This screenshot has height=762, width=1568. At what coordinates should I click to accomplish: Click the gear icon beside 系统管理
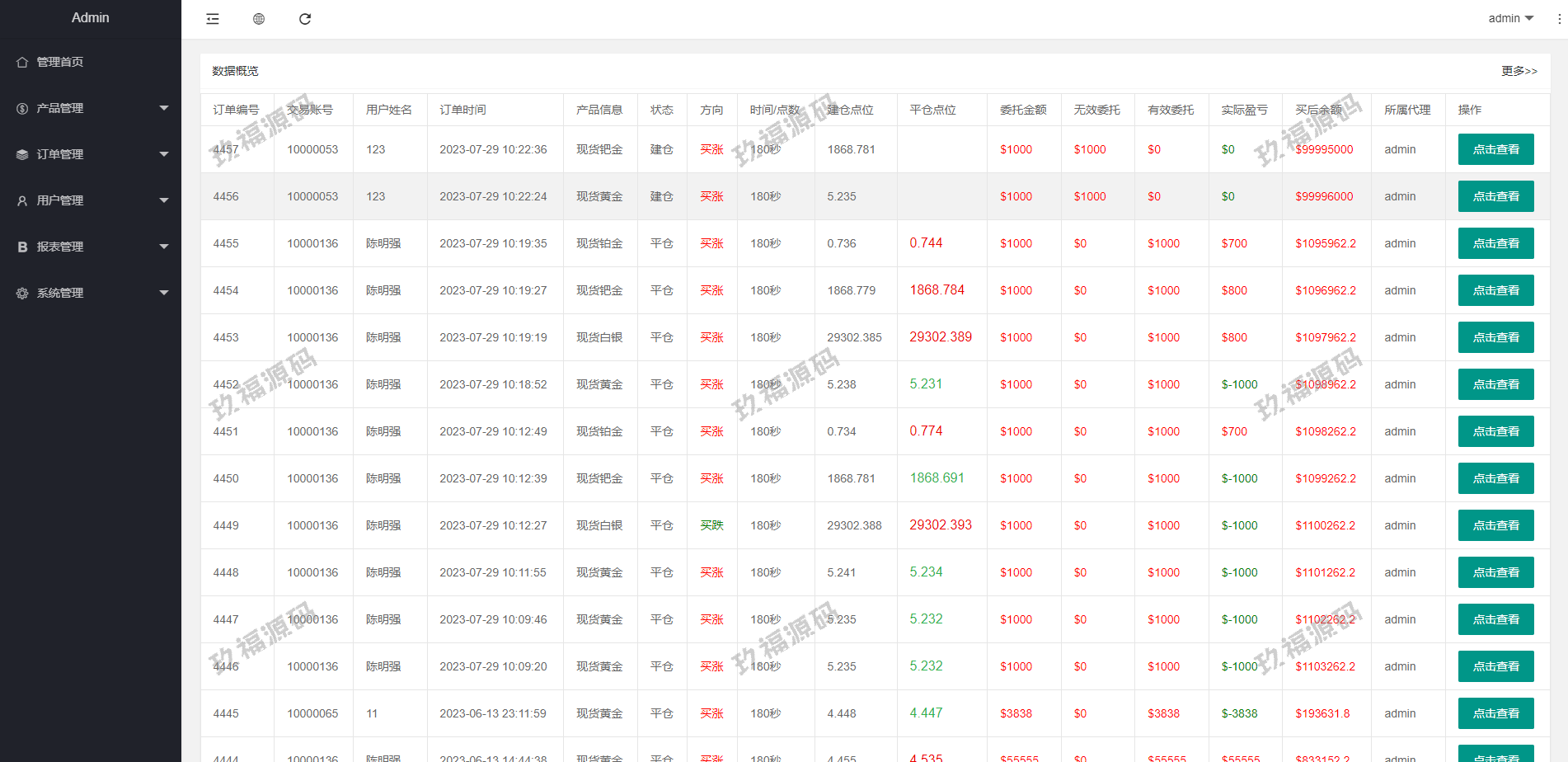(22, 293)
